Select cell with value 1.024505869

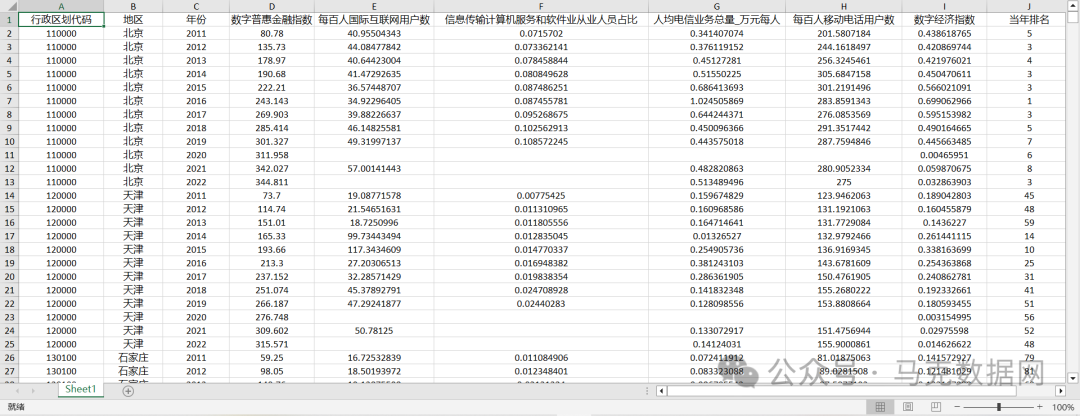coord(716,101)
